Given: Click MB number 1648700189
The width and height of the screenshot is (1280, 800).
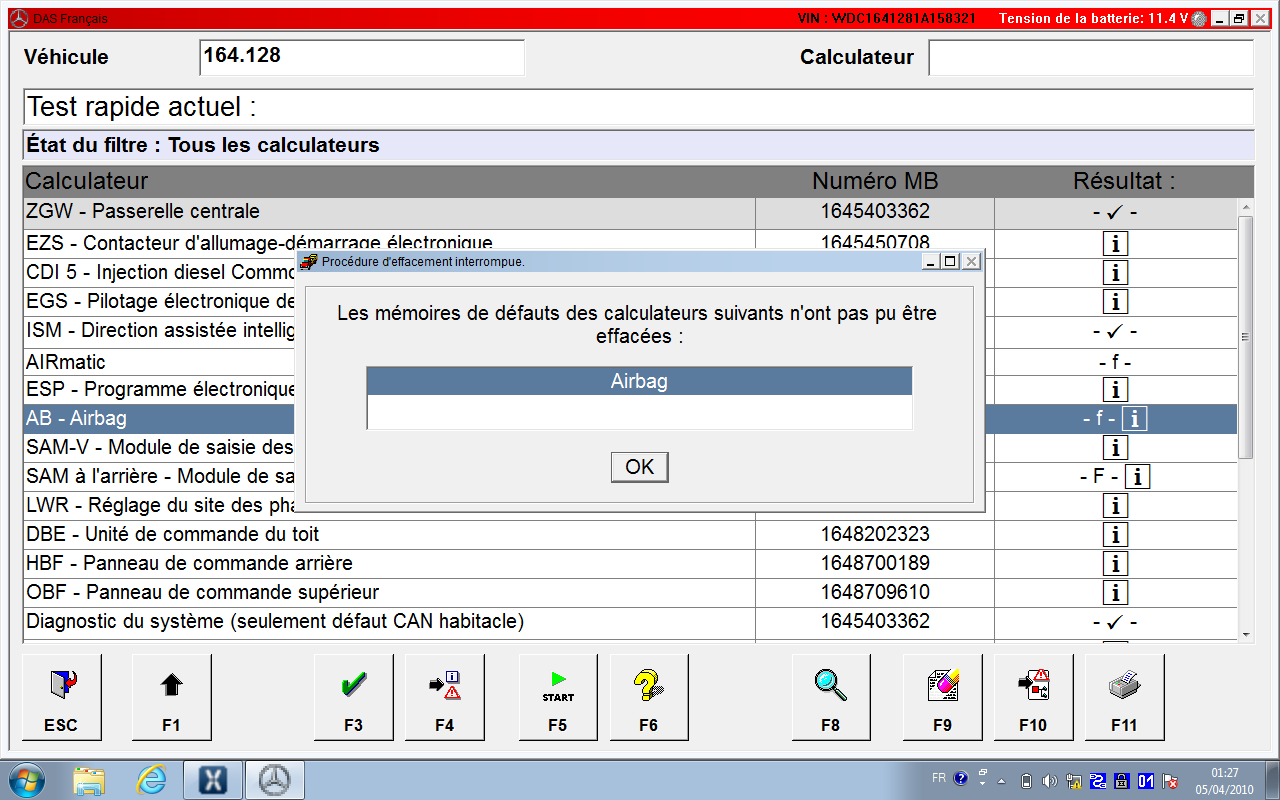Looking at the screenshot, I should coord(875,563).
